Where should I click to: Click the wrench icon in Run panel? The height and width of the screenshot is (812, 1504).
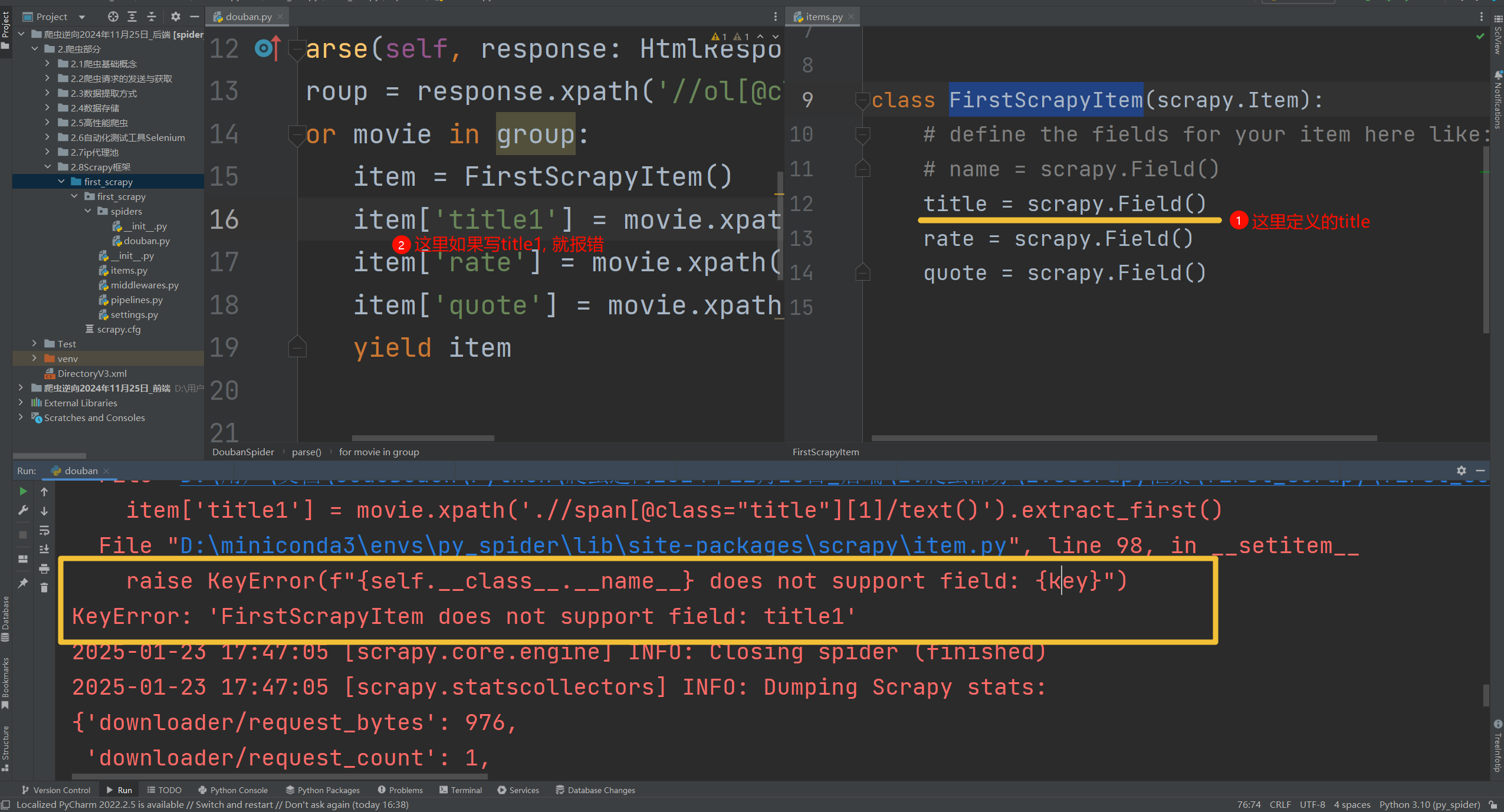(23, 511)
